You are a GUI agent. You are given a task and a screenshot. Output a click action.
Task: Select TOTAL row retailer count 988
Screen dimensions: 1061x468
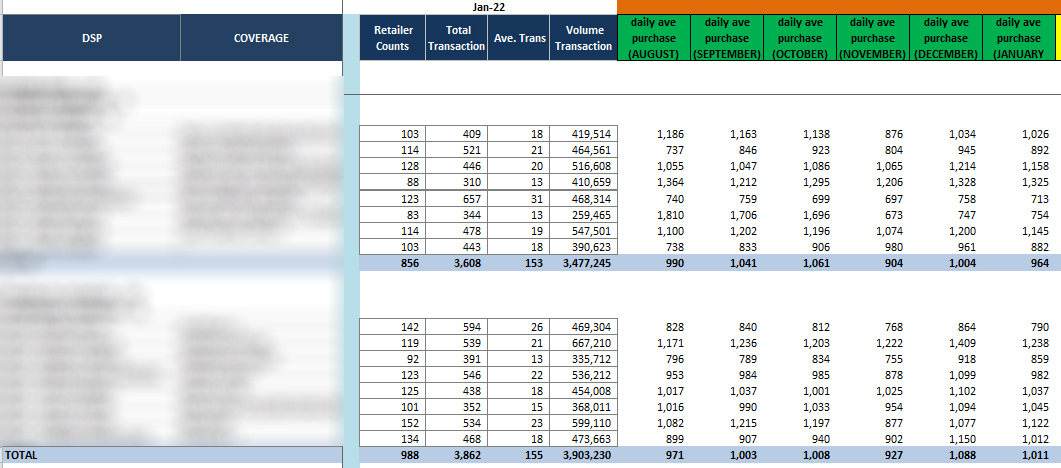pos(392,456)
